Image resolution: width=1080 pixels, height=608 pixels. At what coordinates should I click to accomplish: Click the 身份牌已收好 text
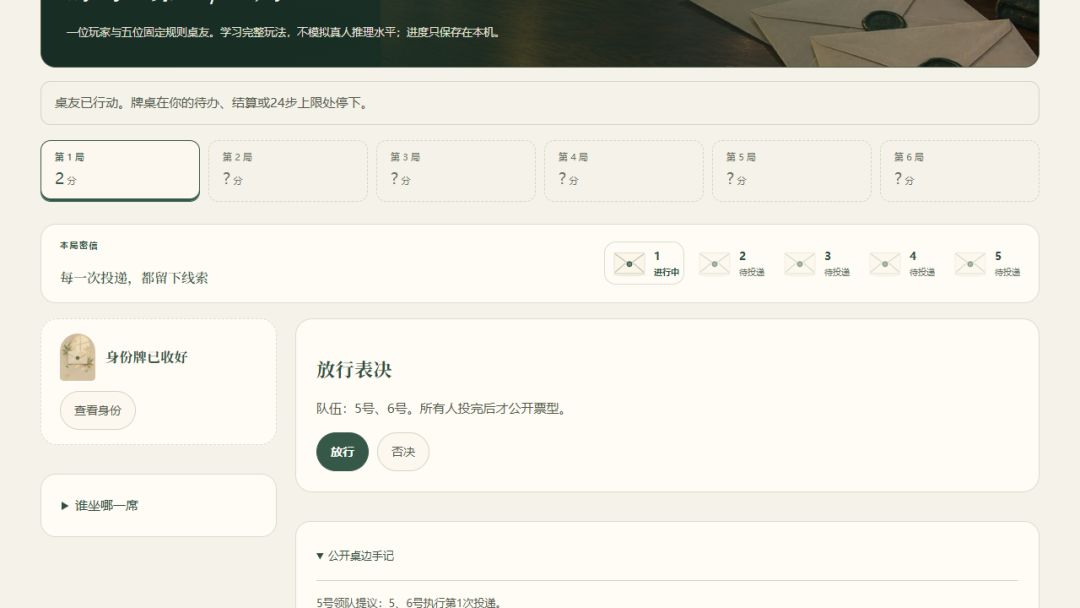pyautogui.click(x=147, y=357)
